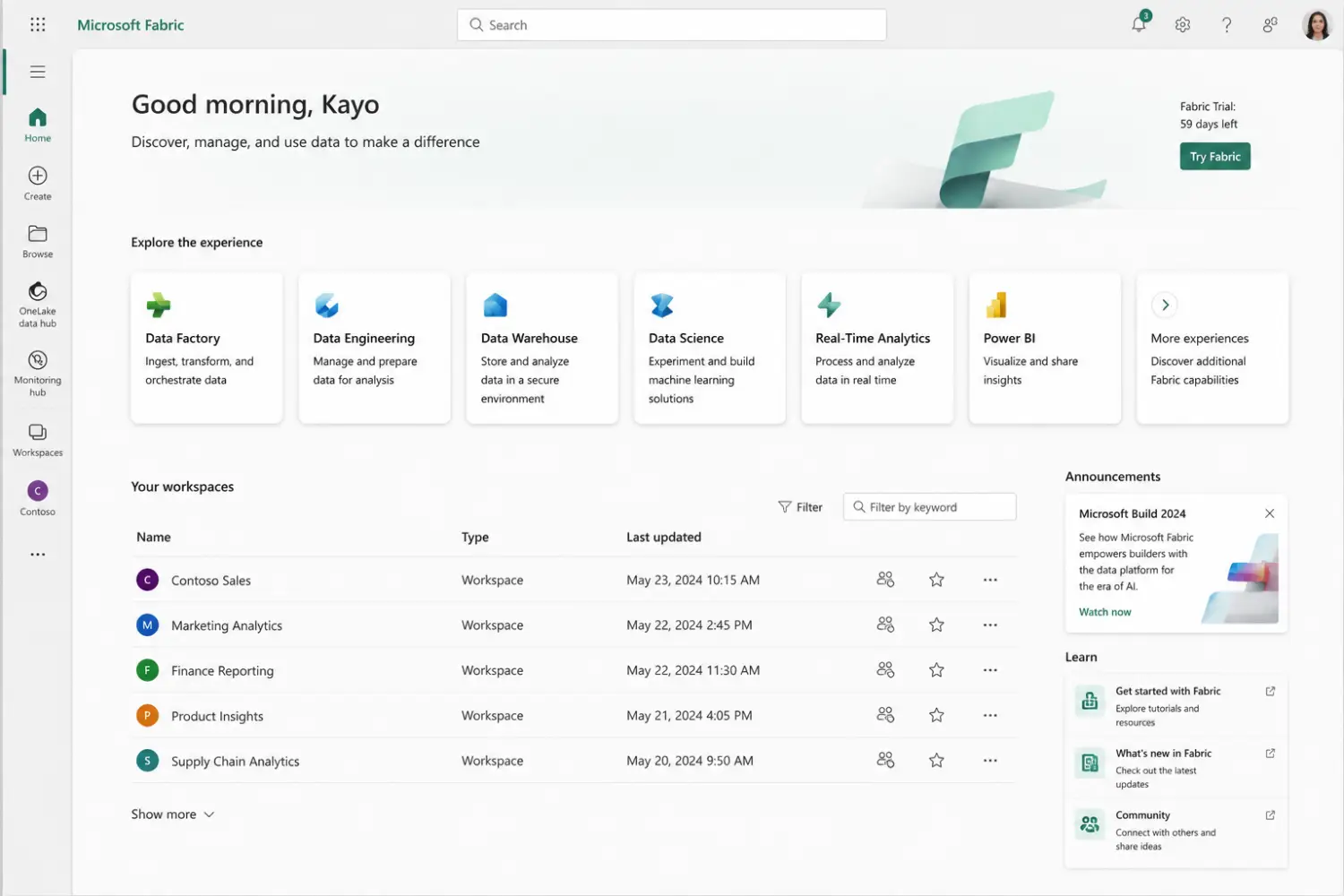Viewport: 1344px width, 896px height.
Task: Manage access for Finance Reporting workspace
Action: coord(885,669)
